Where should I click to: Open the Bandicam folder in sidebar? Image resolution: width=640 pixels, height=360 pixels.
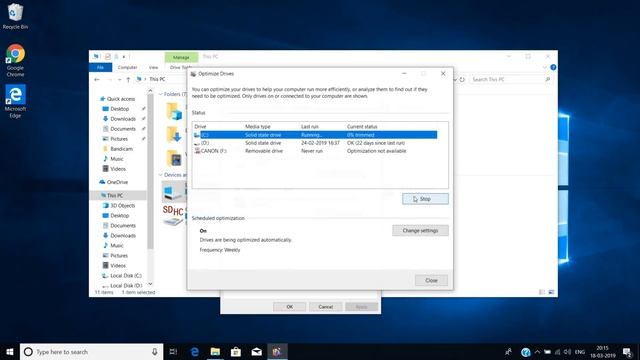[118, 149]
